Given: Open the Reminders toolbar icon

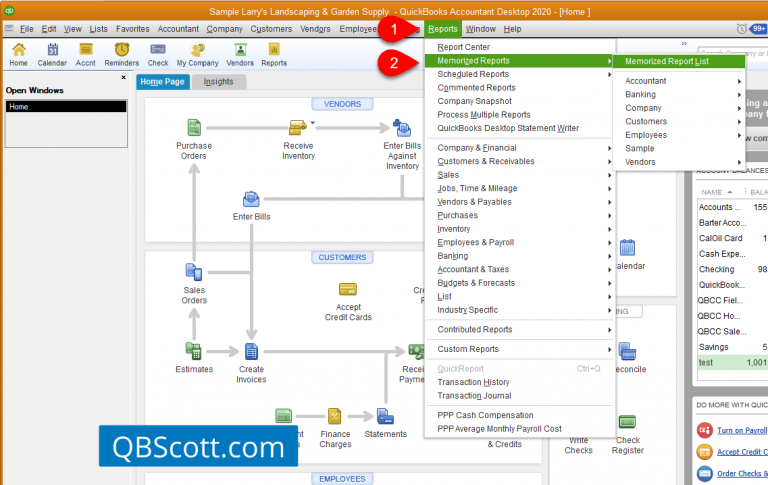Looking at the screenshot, I should (121, 54).
